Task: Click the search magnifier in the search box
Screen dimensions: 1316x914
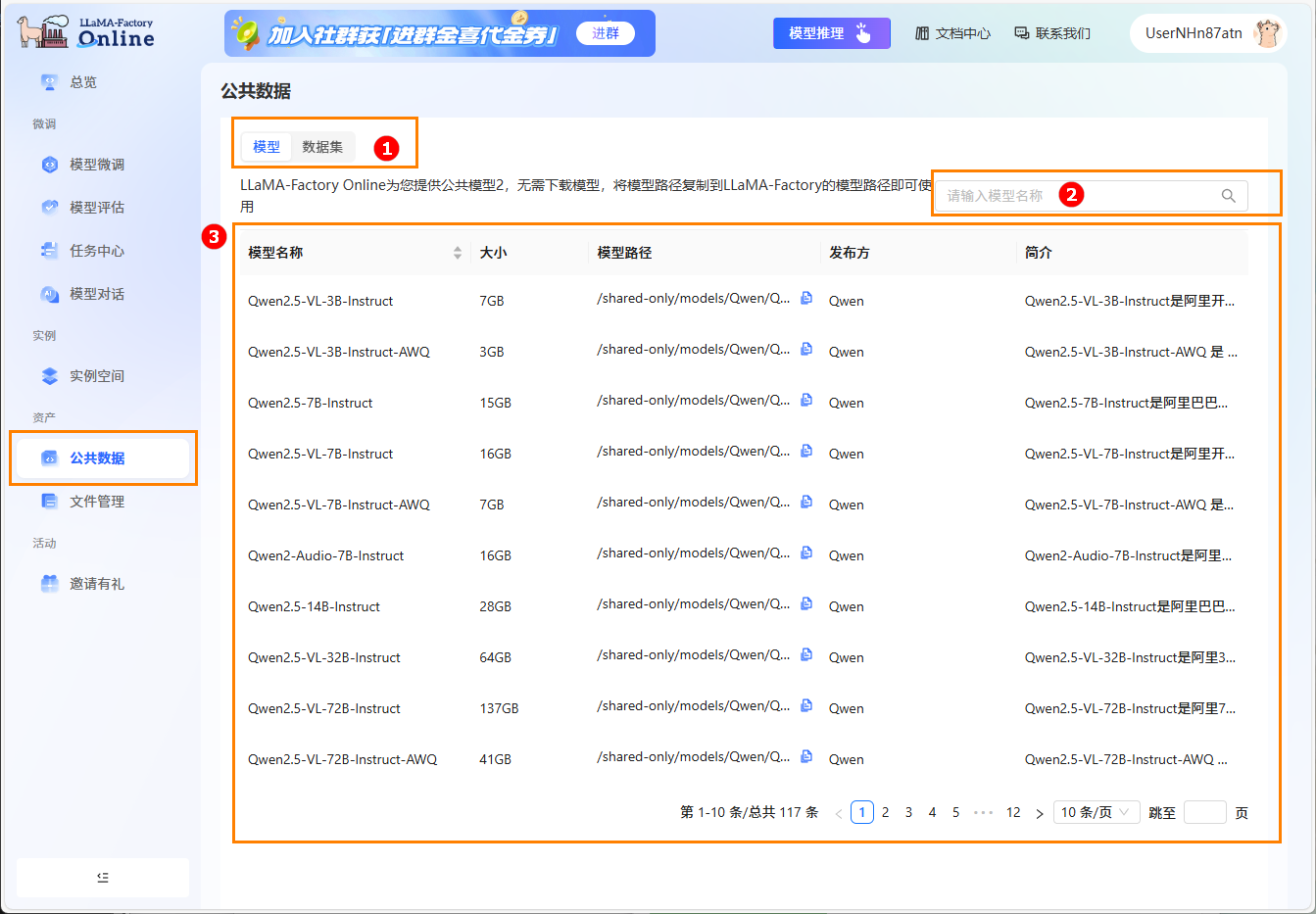Action: [x=1229, y=195]
